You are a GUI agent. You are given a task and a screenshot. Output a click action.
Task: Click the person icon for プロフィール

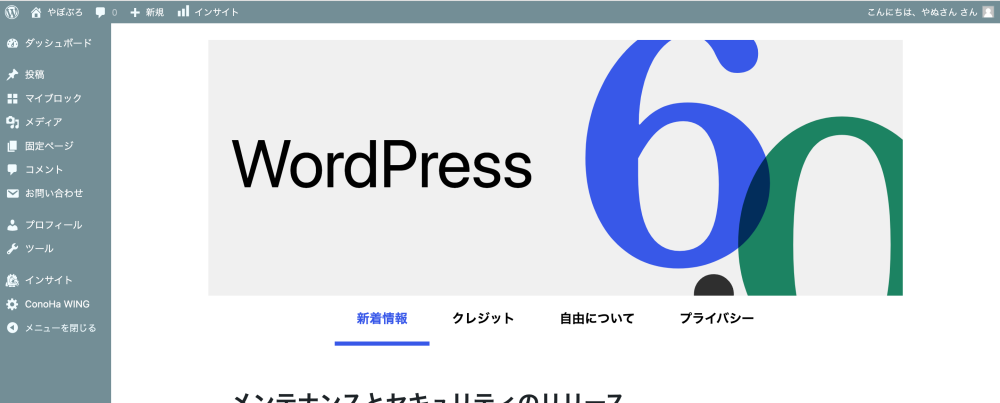(x=12, y=224)
